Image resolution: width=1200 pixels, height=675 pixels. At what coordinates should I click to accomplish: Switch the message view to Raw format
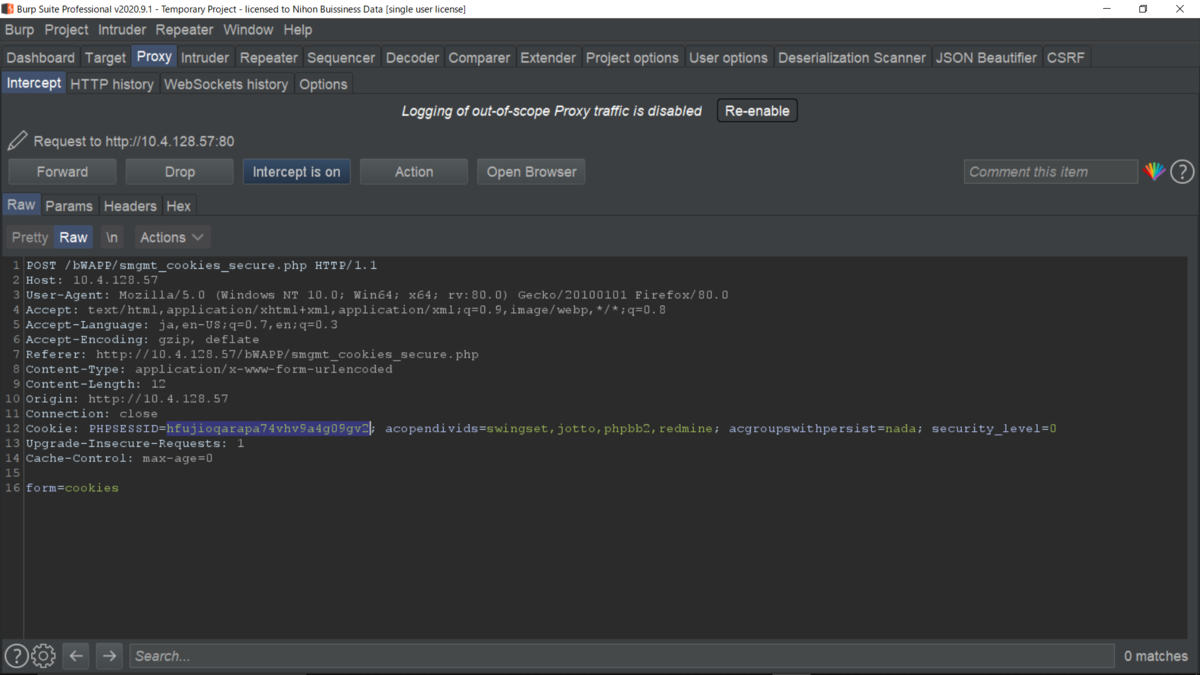[x=73, y=237]
